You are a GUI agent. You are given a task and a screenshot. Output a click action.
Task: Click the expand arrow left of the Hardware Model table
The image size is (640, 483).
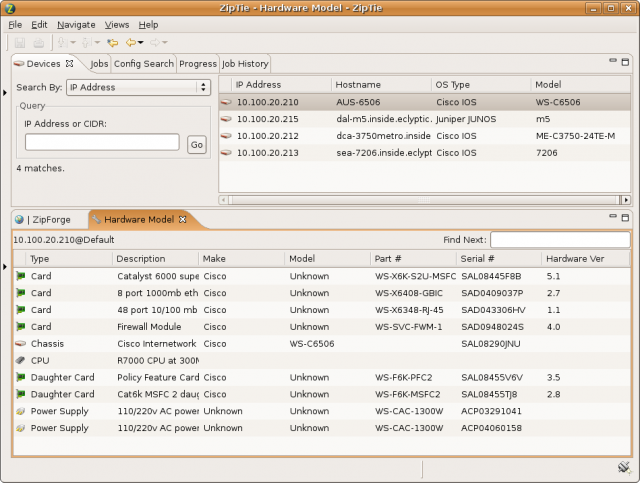click(x=4, y=267)
